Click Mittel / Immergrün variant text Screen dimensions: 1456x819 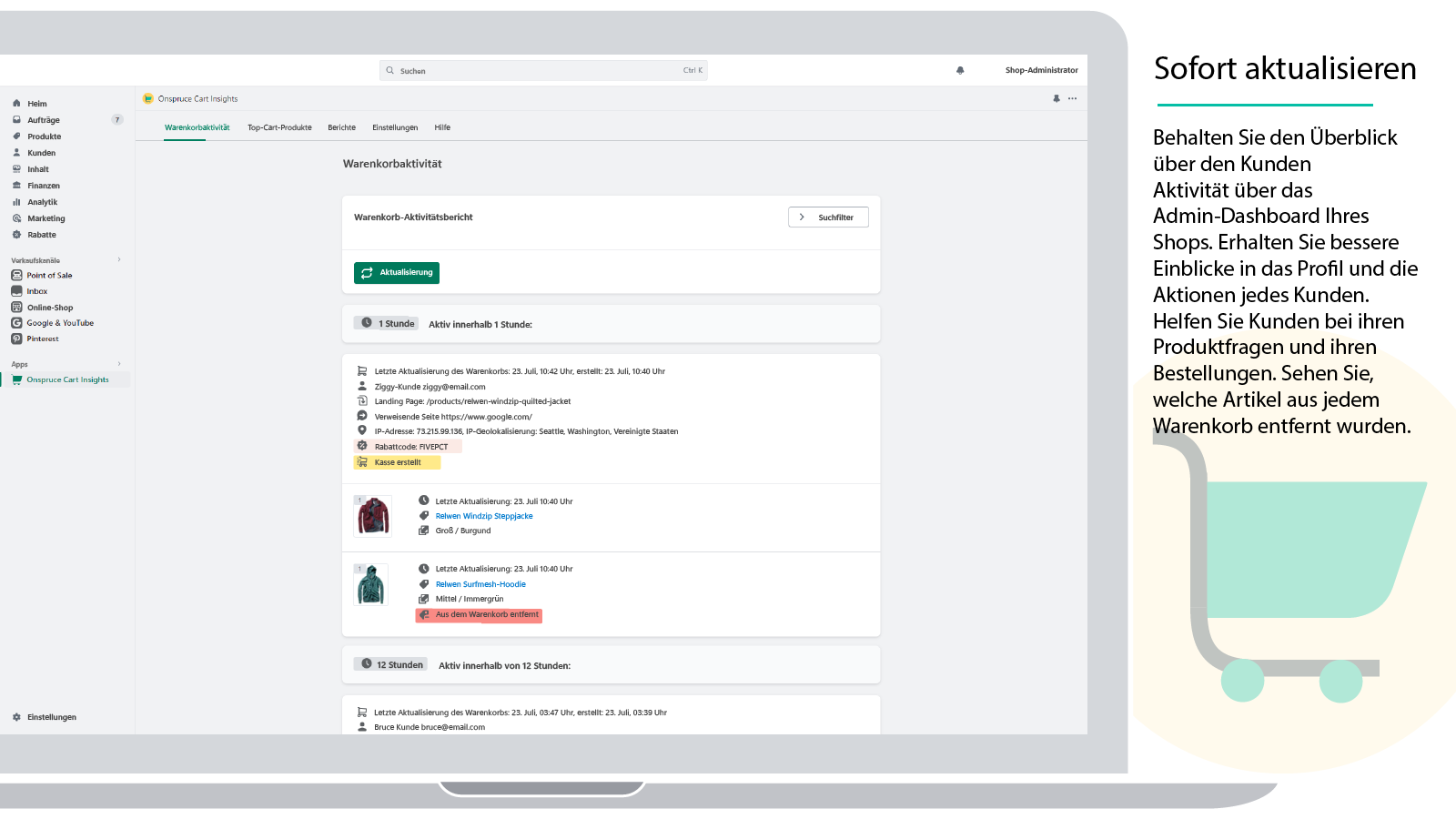click(470, 599)
